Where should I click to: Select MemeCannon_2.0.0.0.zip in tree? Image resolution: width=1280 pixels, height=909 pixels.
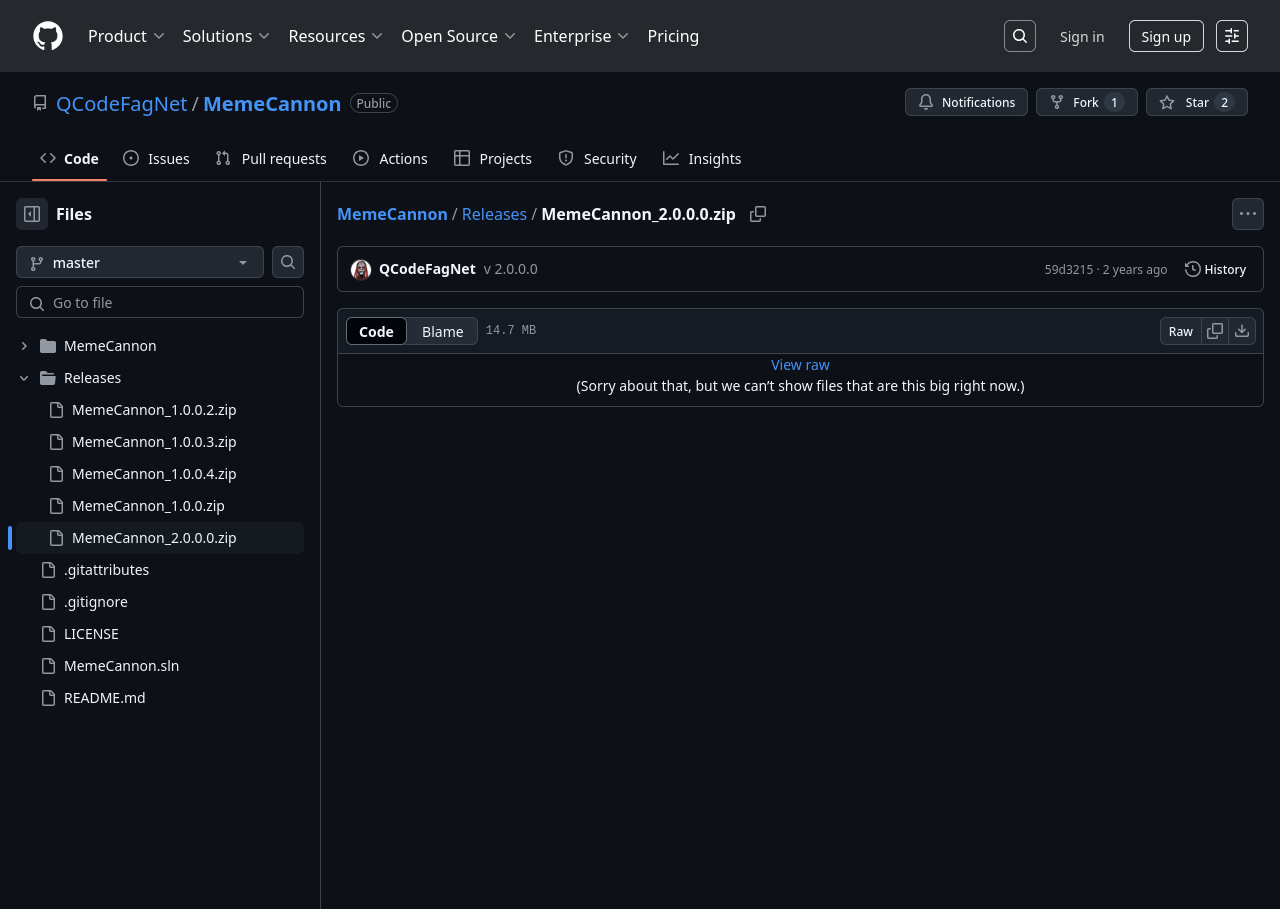(x=154, y=538)
